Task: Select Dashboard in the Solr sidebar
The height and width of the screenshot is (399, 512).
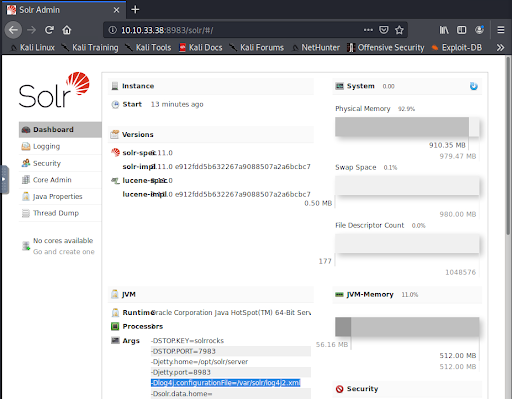Action: [x=60, y=130]
